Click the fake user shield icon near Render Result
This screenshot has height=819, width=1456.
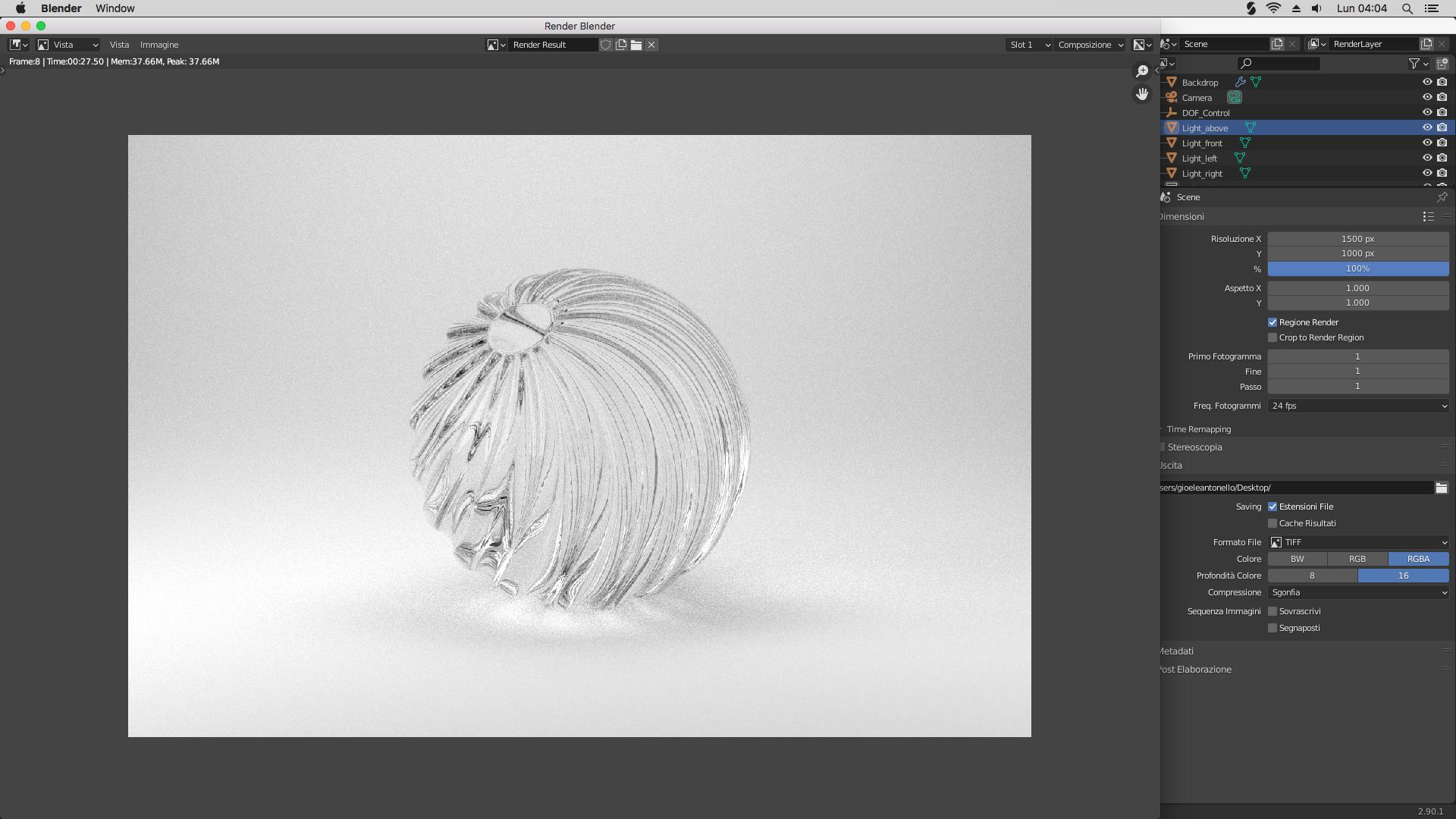tap(605, 45)
